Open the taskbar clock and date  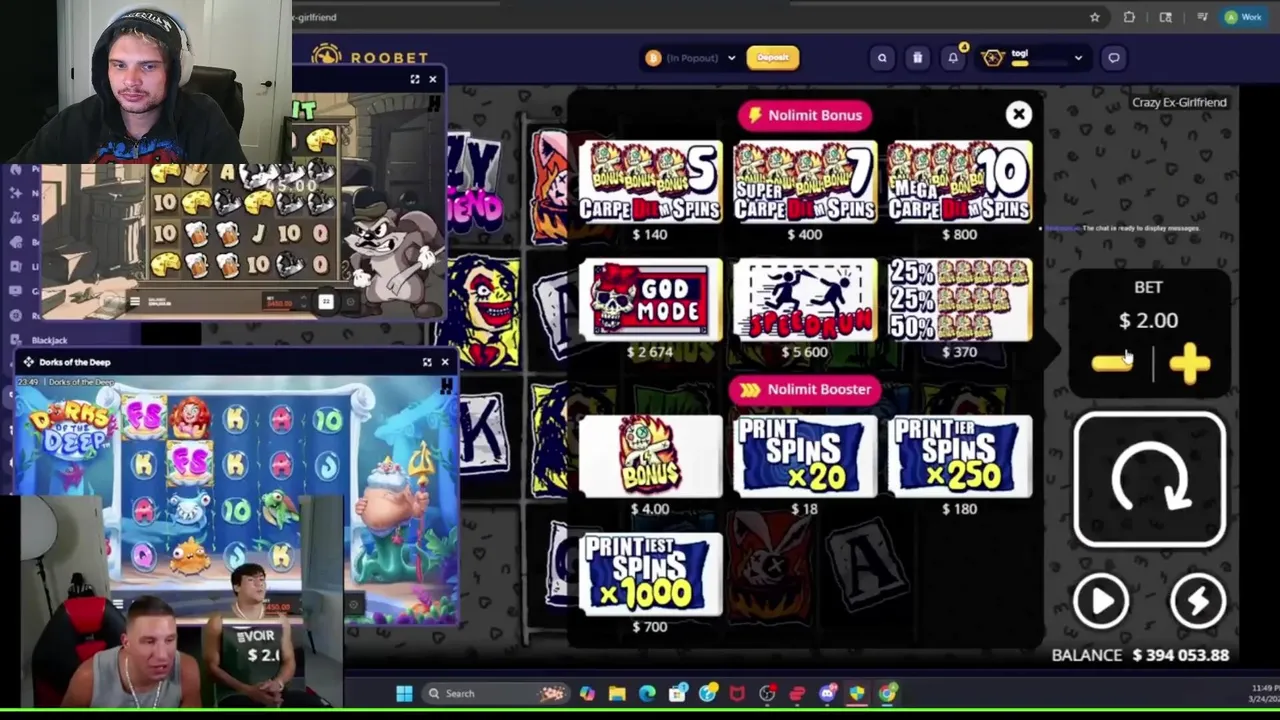pos(1264,693)
